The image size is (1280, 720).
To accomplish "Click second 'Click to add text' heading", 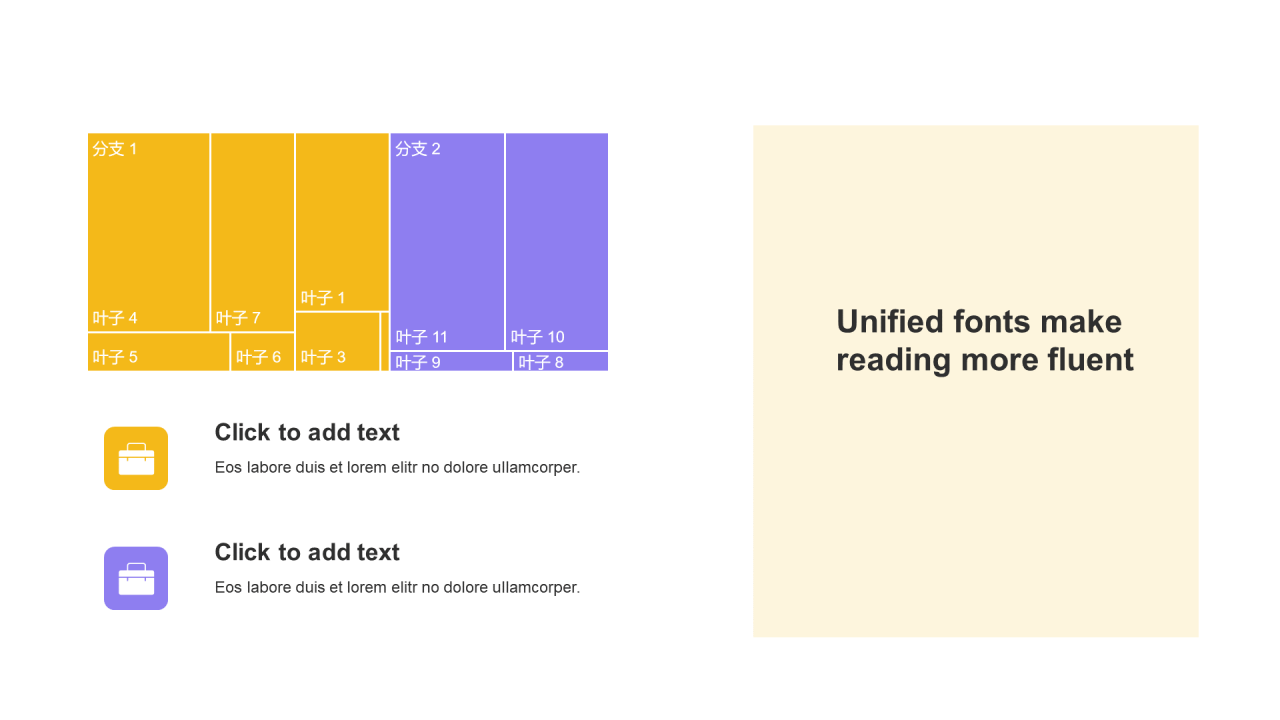I will tap(307, 552).
